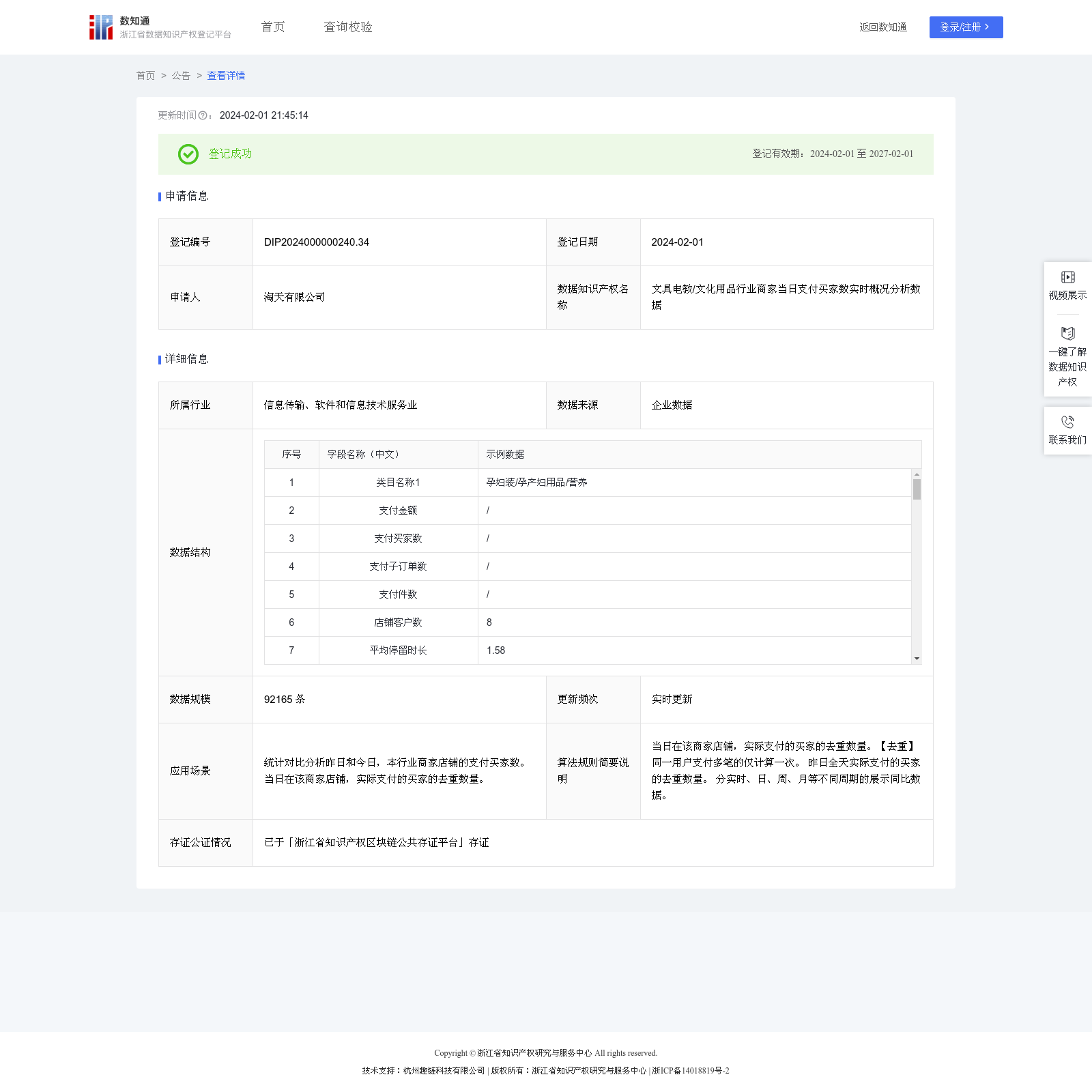This screenshot has width=1092, height=1092.
Task: Click the data structure table scrollbar thumb
Action: tap(917, 489)
